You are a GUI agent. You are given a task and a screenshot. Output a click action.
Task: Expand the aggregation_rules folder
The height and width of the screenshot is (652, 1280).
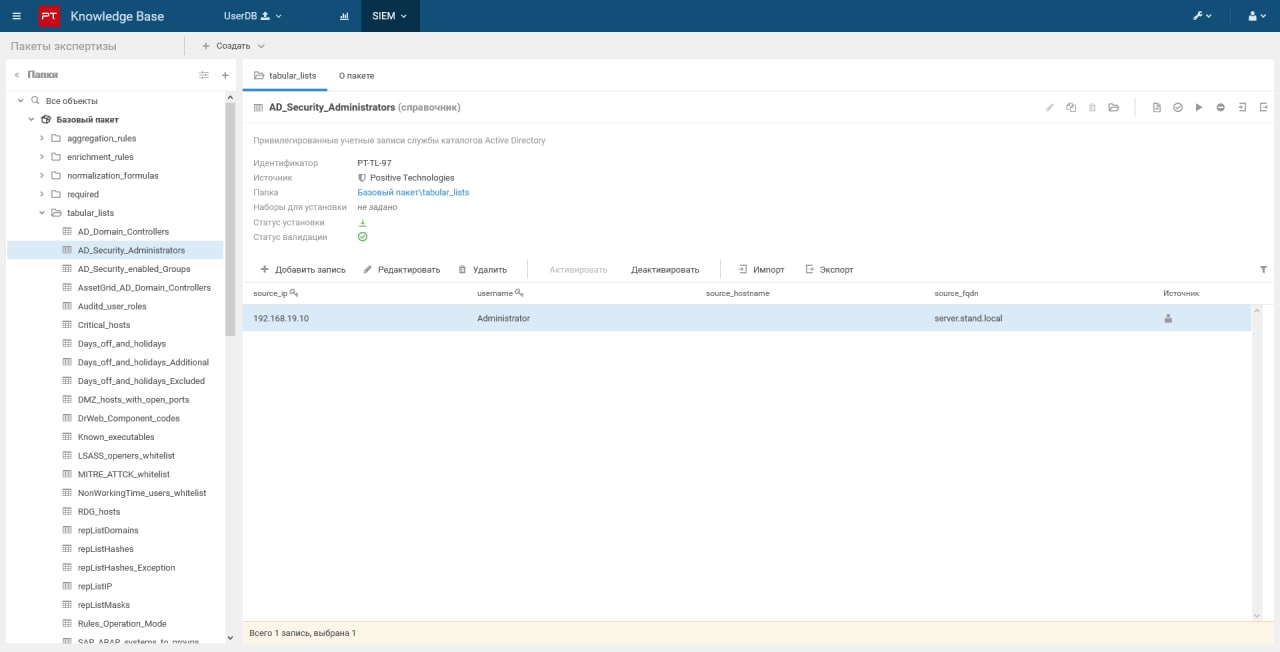click(x=41, y=138)
